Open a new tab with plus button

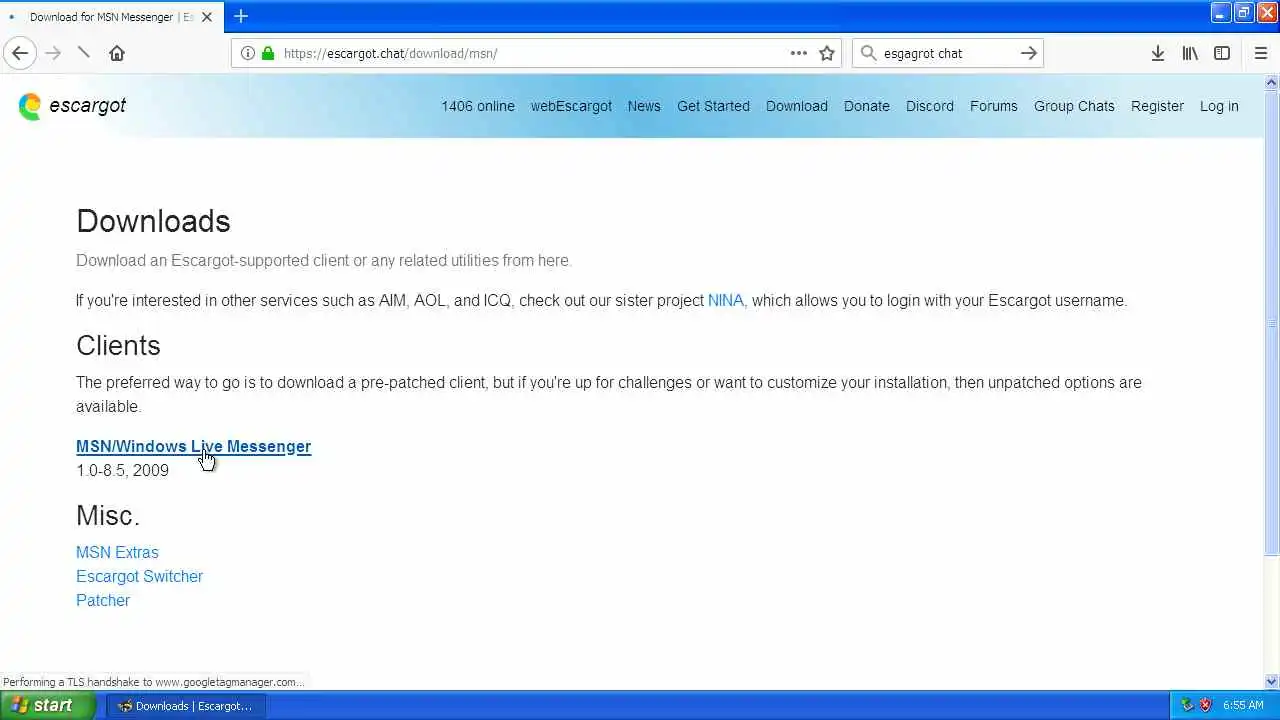(x=240, y=16)
